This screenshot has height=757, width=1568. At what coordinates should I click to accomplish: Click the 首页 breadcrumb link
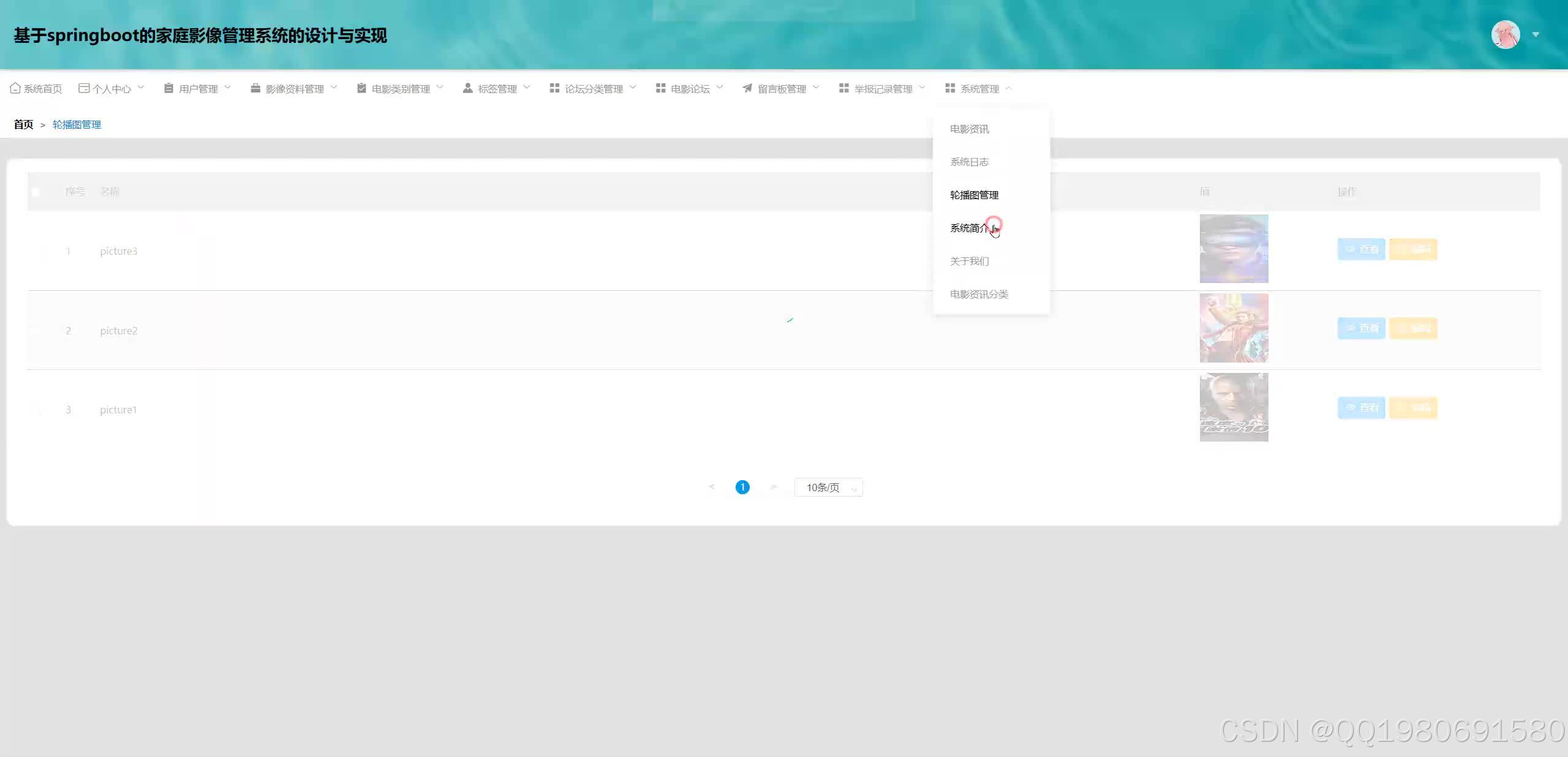pos(23,124)
